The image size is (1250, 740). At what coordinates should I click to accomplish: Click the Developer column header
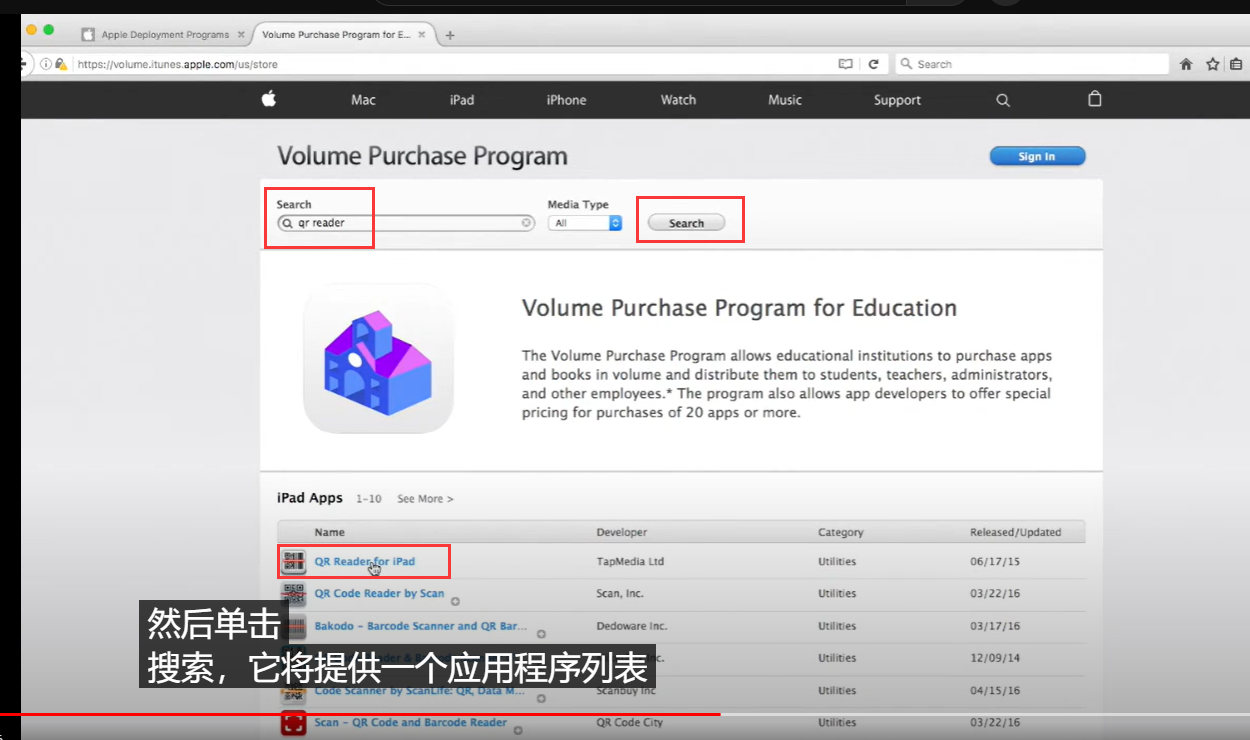coord(622,532)
